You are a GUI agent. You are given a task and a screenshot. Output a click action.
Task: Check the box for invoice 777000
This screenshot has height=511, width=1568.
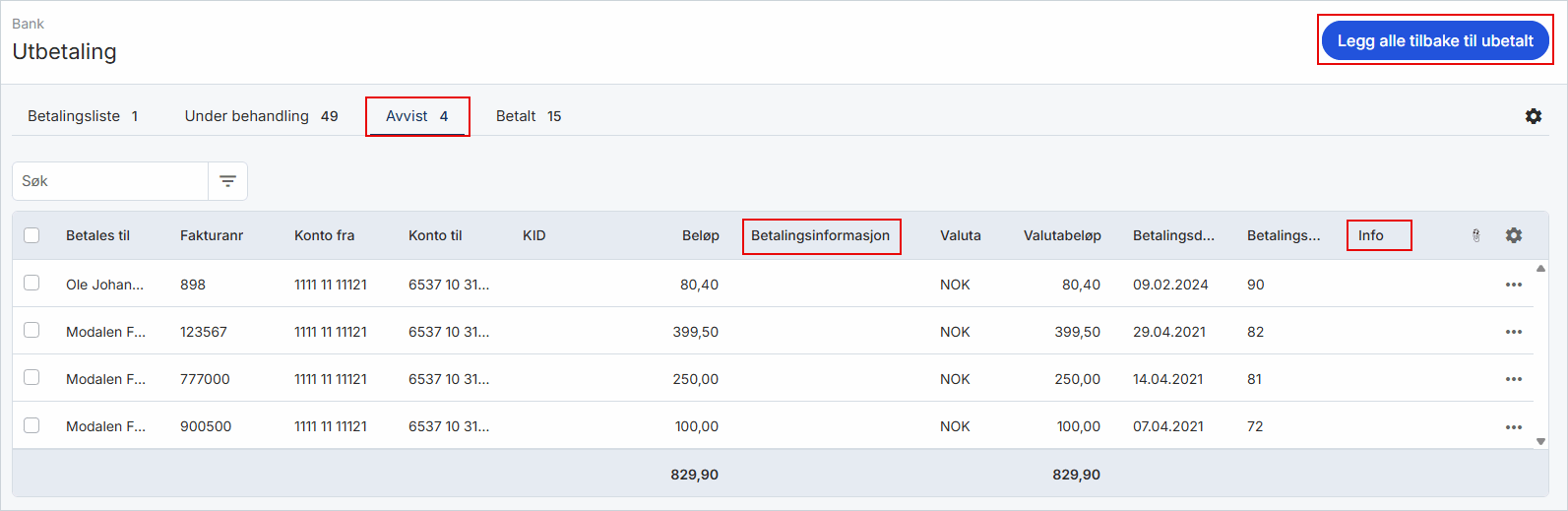[31, 377]
